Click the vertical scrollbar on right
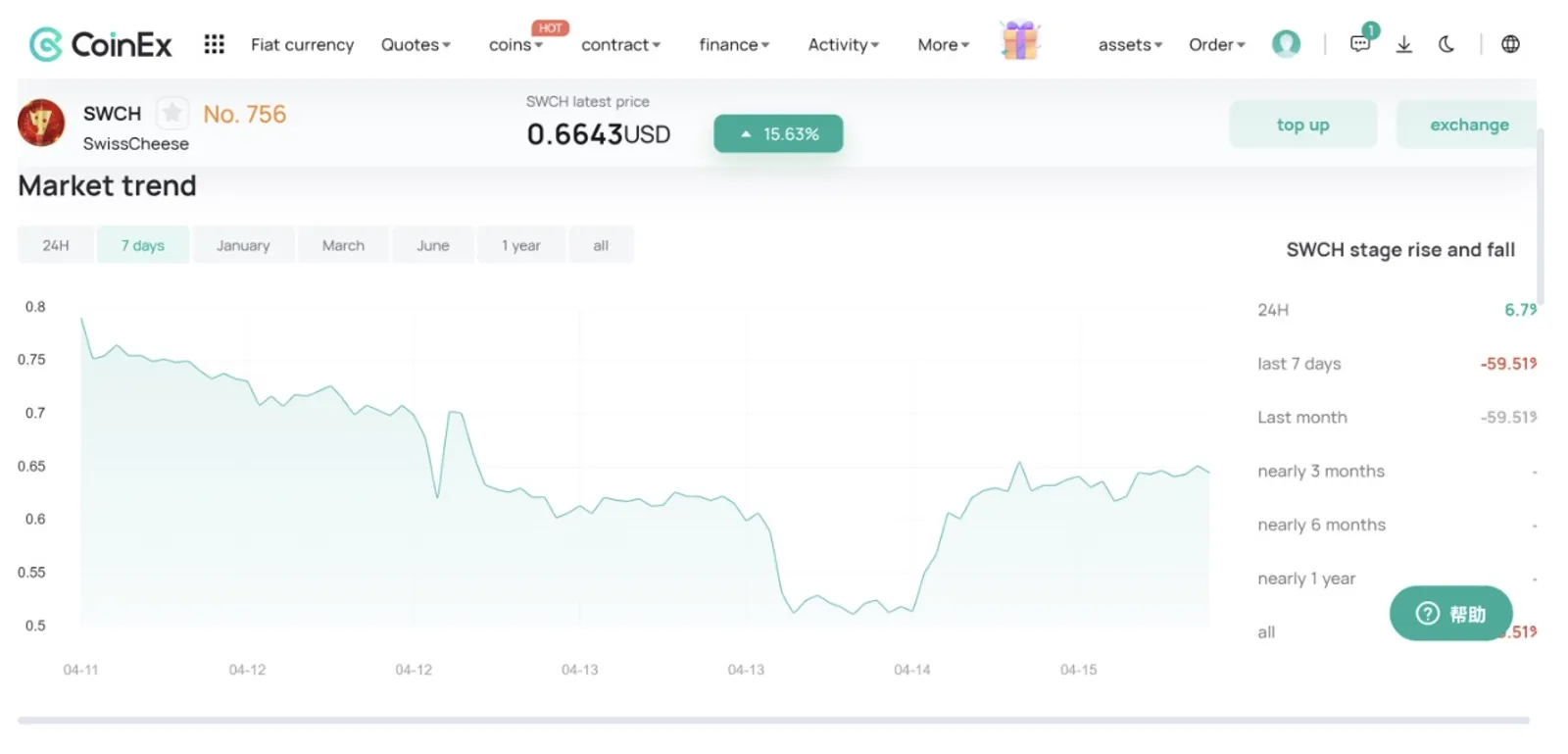 point(1541,216)
